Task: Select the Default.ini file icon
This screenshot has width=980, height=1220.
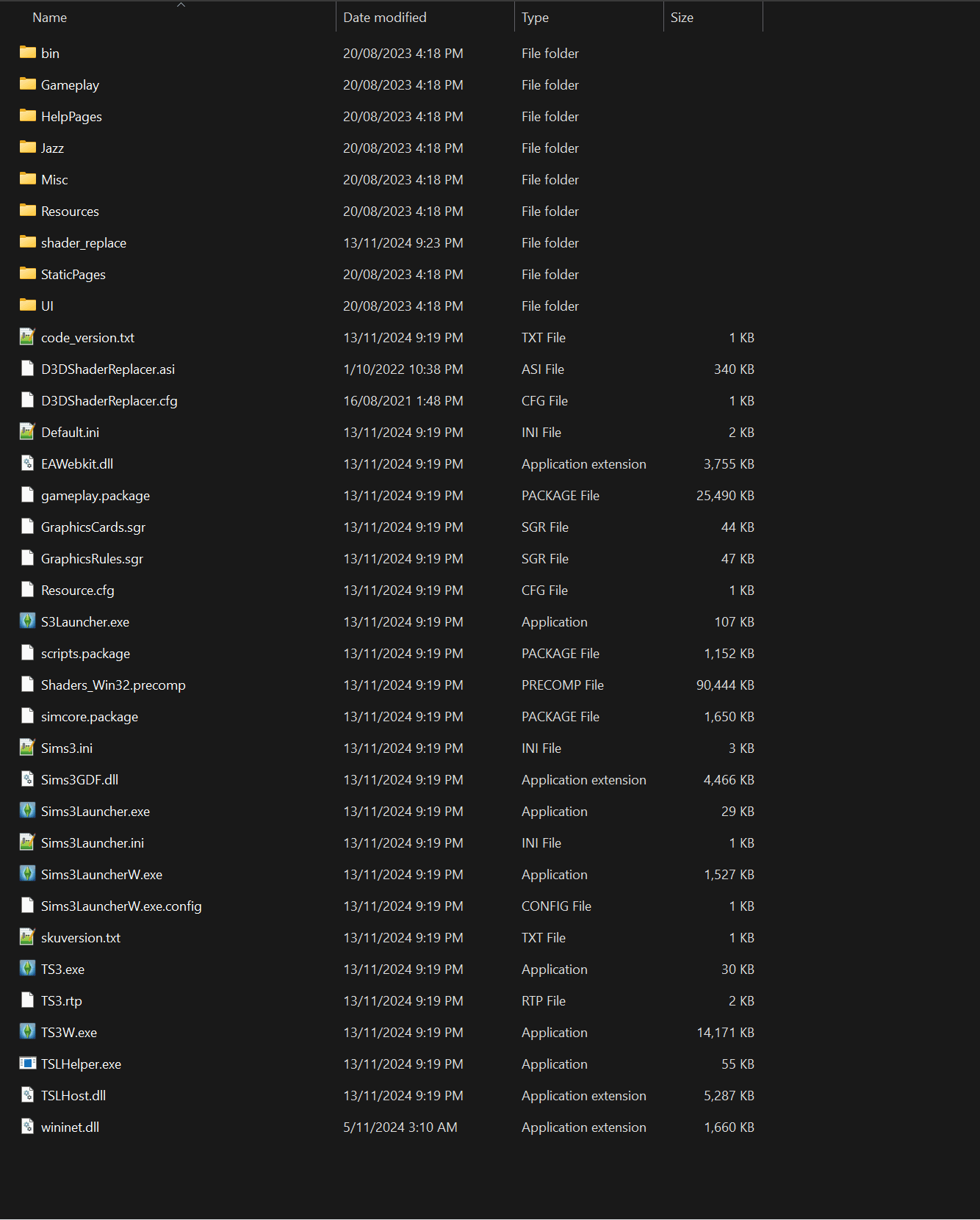Action: coord(28,432)
